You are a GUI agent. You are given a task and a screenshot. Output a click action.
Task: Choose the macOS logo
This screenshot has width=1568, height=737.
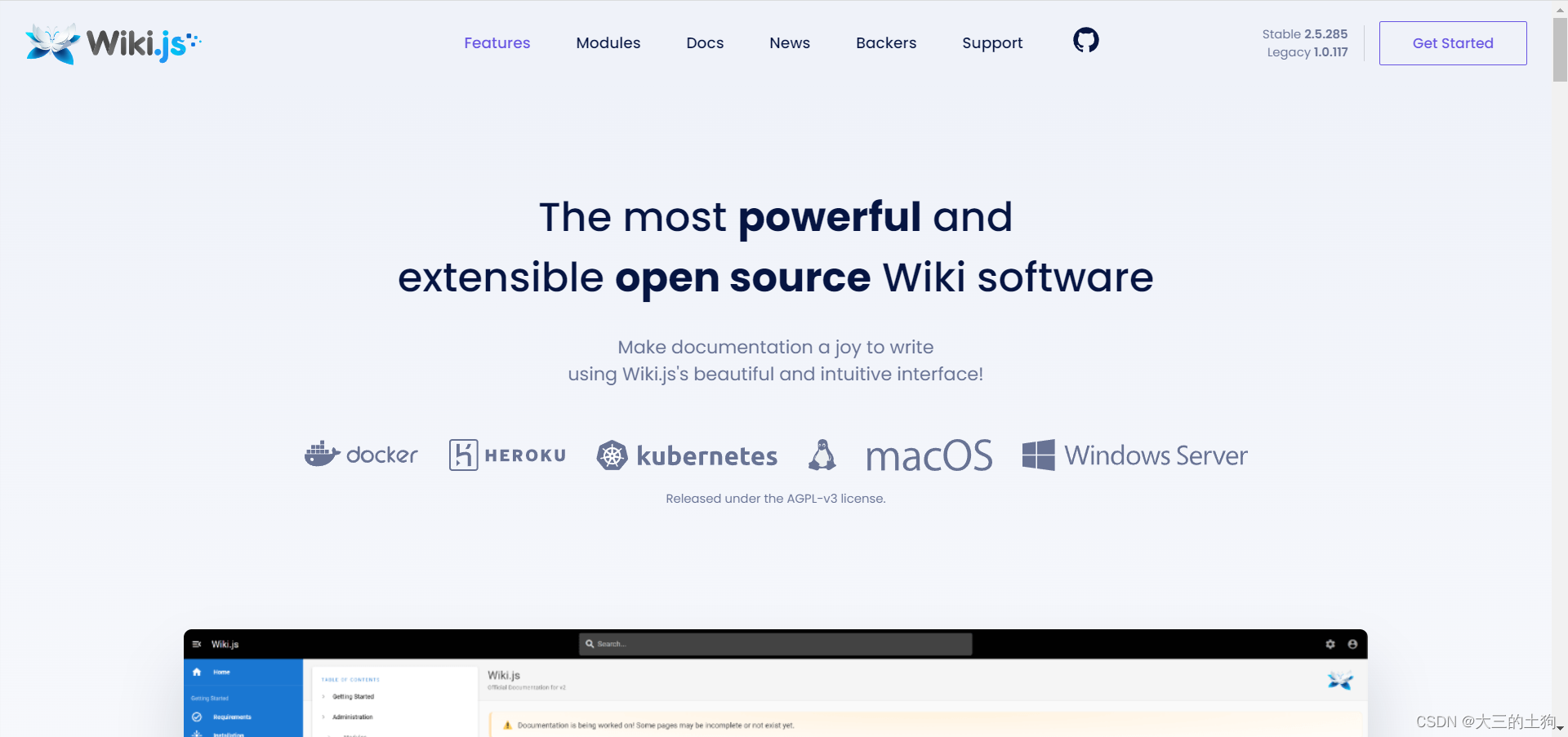pos(929,455)
